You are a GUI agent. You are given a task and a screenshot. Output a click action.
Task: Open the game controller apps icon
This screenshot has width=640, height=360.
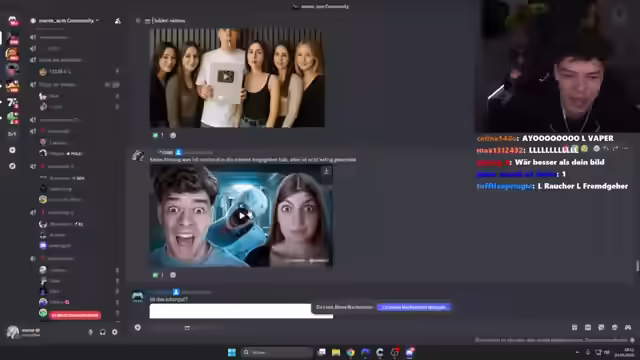click(x=628, y=327)
